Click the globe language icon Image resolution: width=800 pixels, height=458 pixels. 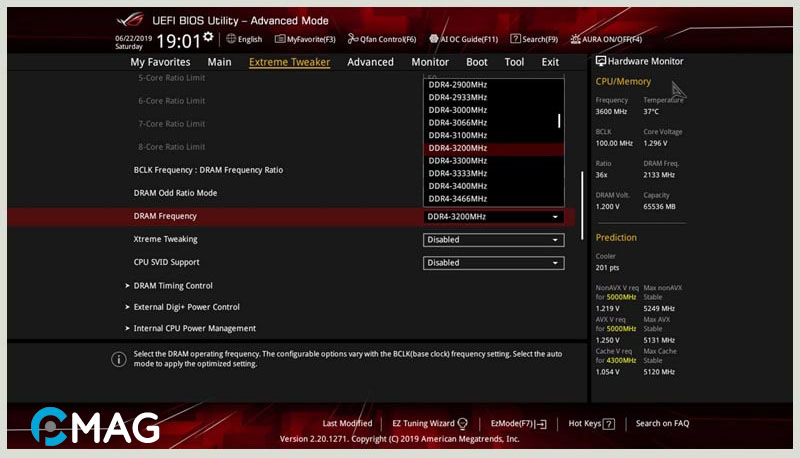click(231, 39)
